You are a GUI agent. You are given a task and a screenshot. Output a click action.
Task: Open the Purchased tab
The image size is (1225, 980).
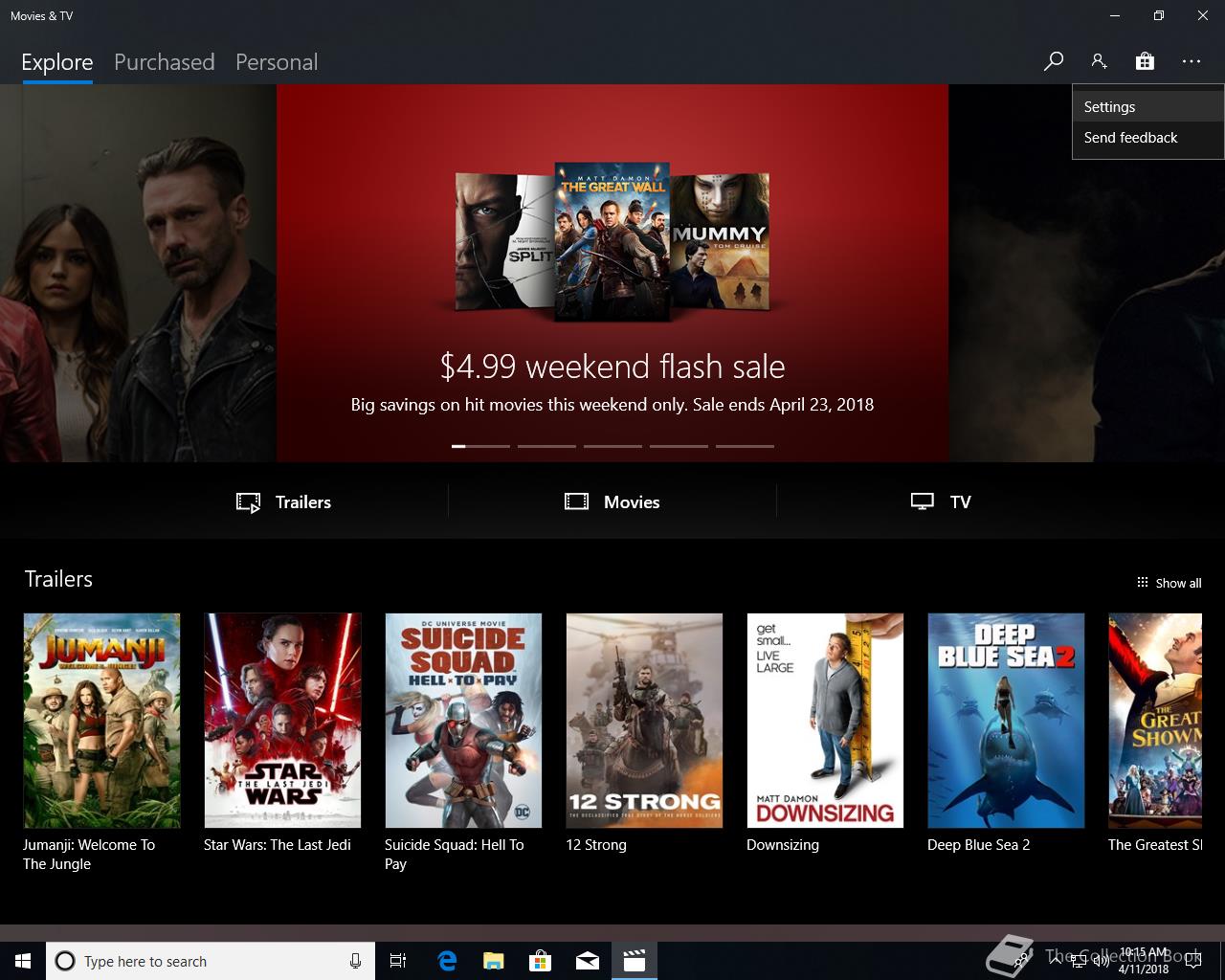point(164,62)
